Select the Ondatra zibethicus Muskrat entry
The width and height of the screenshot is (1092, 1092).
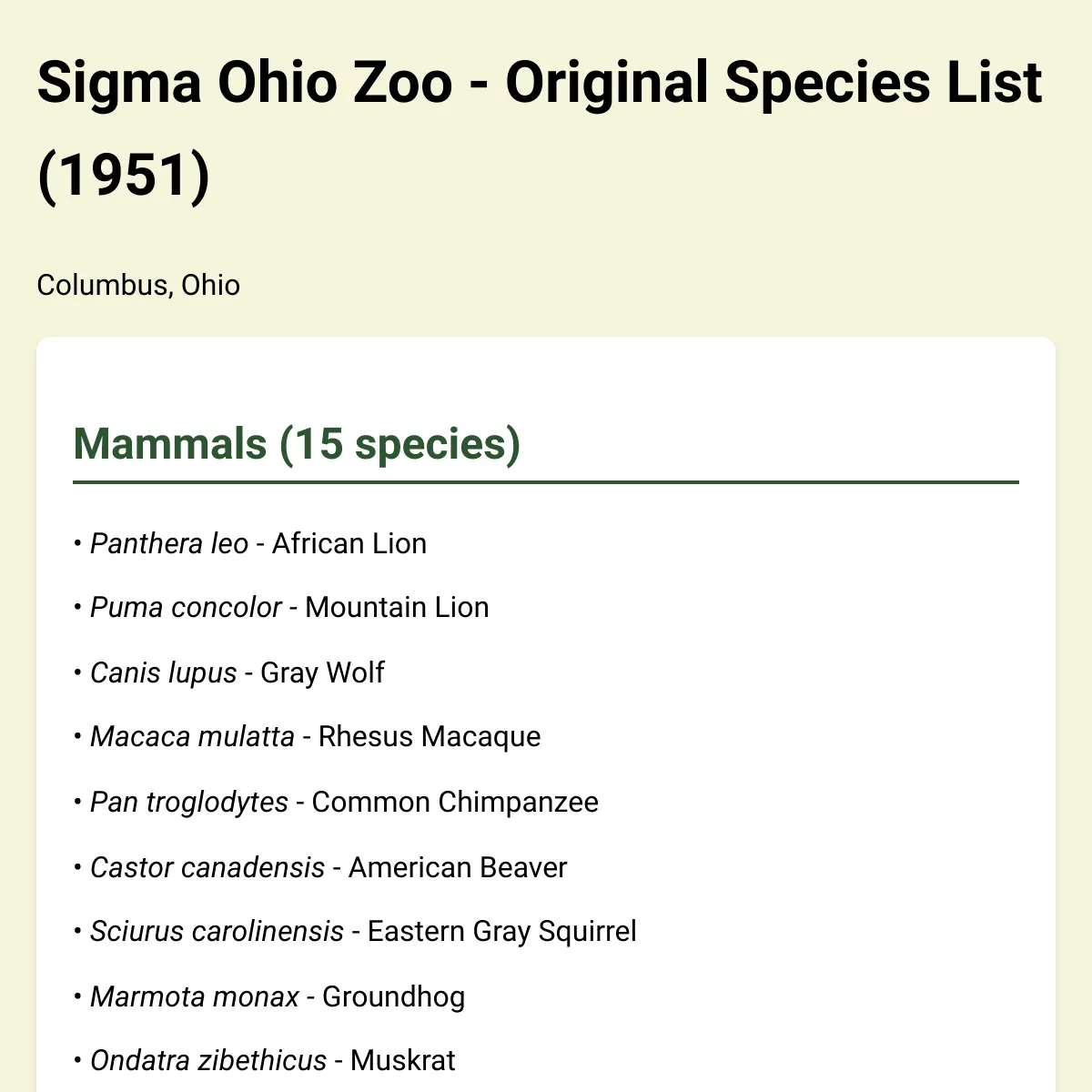point(265,1060)
